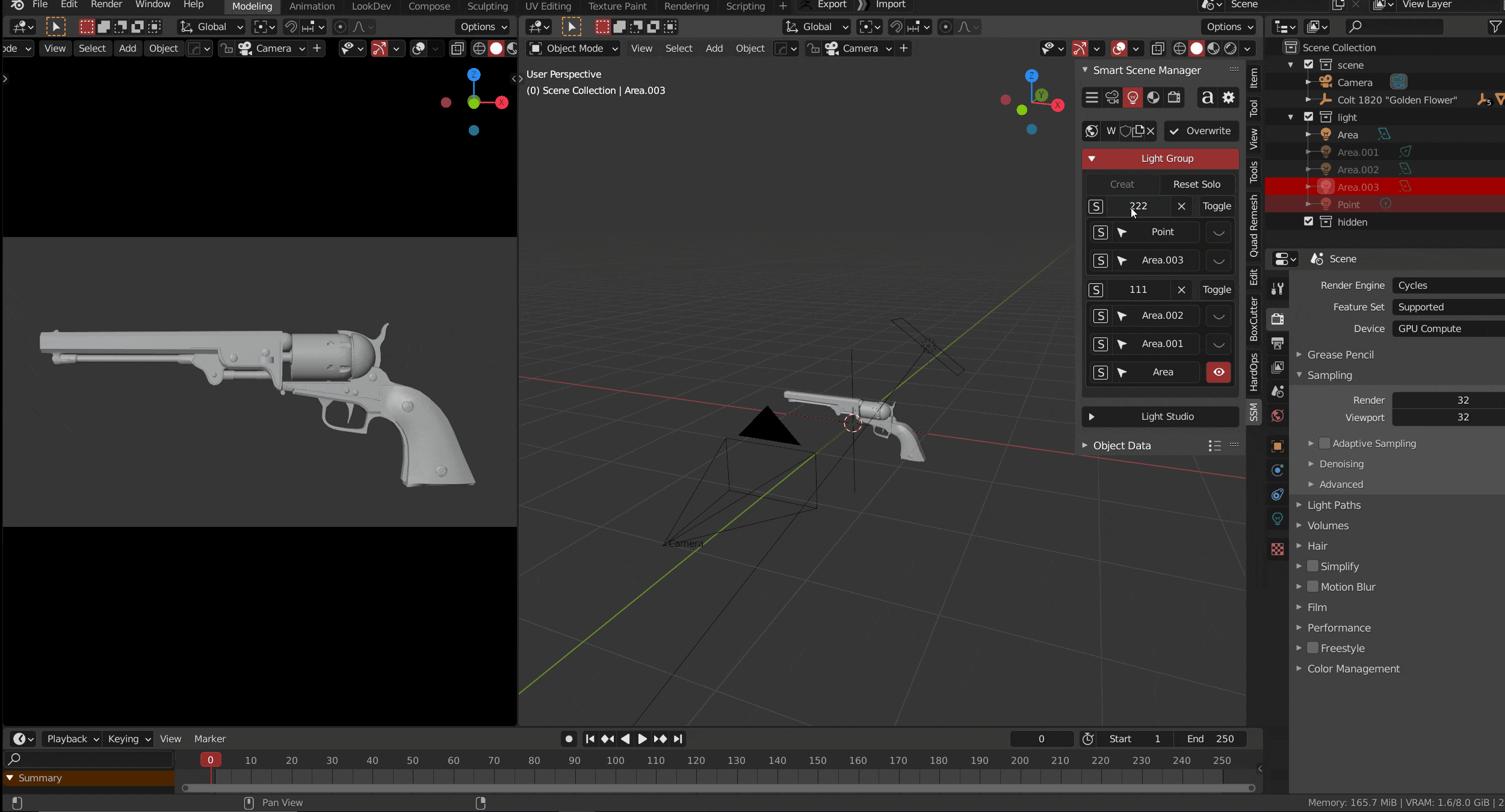Enable the Motion Blur checkbox
The width and height of the screenshot is (1505, 812).
click(x=1313, y=586)
